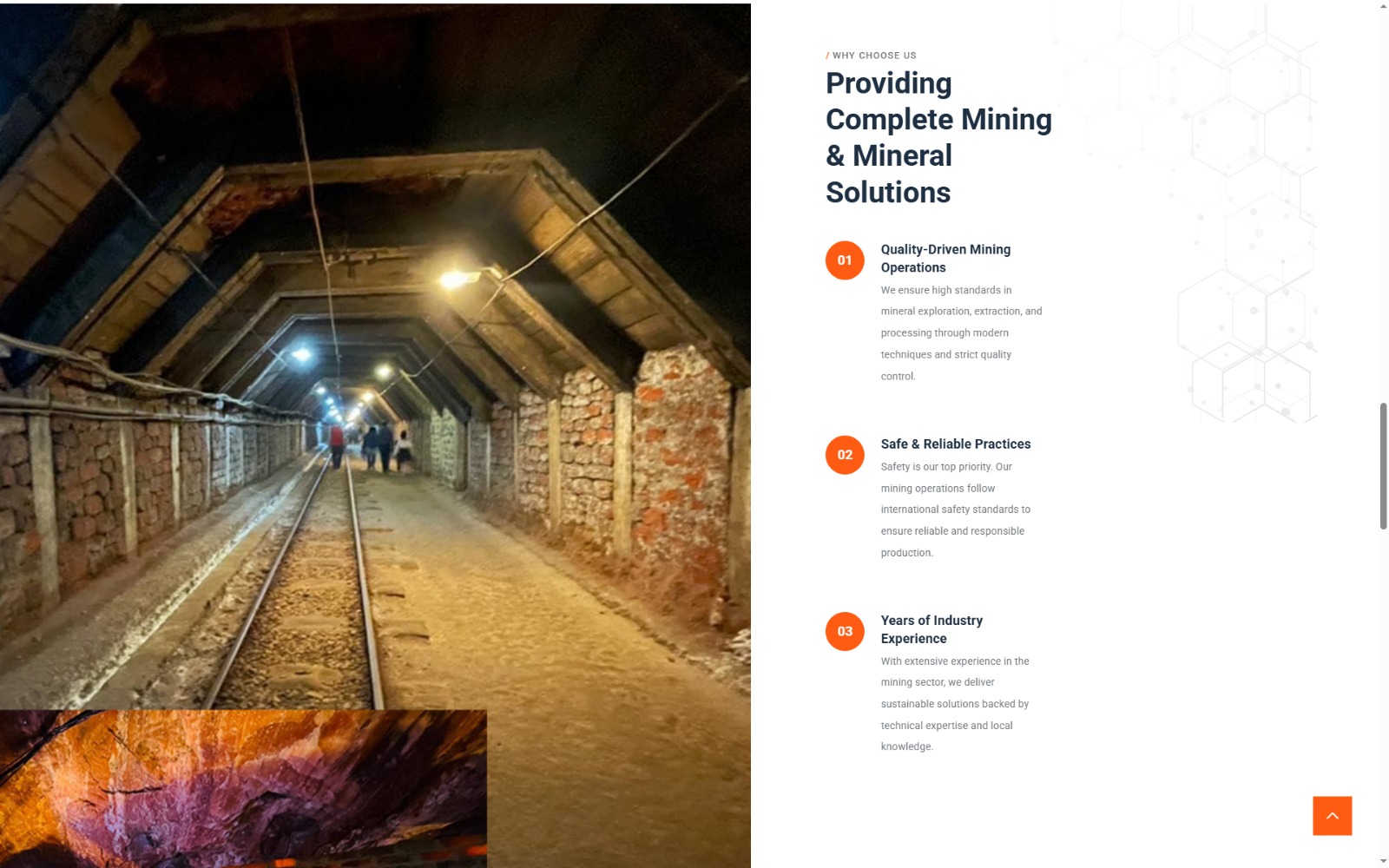Open the Years of Industry Experience heading
The width and height of the screenshot is (1389, 868).
[x=931, y=629]
